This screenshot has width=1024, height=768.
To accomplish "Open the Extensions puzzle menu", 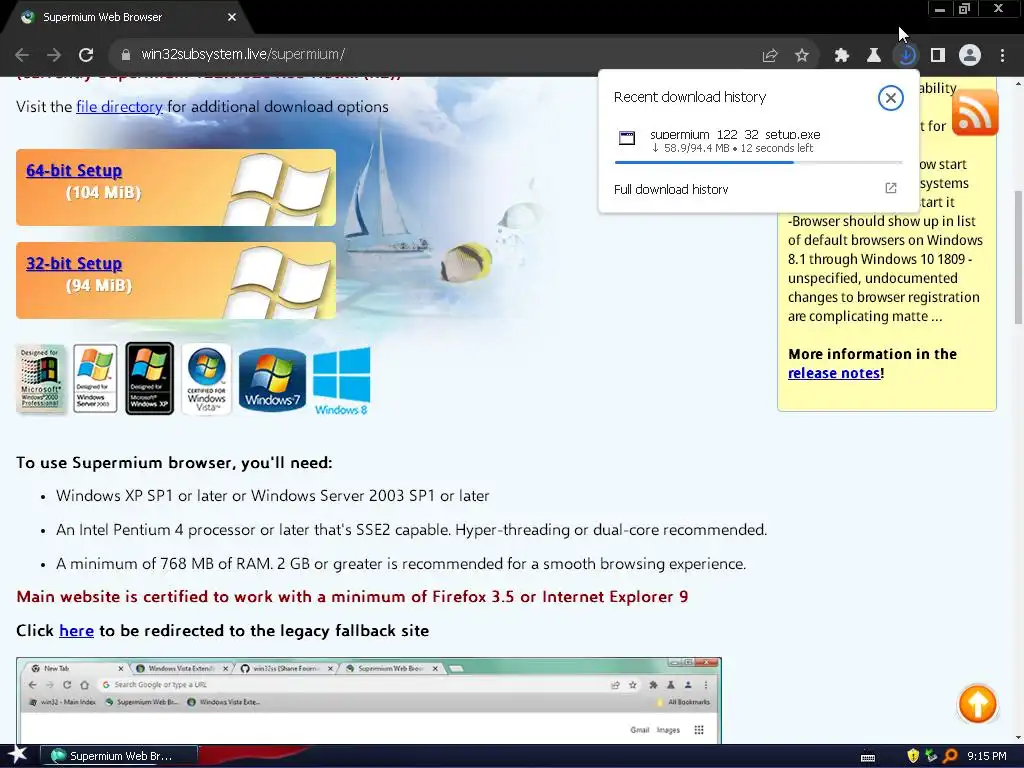I will [842, 56].
